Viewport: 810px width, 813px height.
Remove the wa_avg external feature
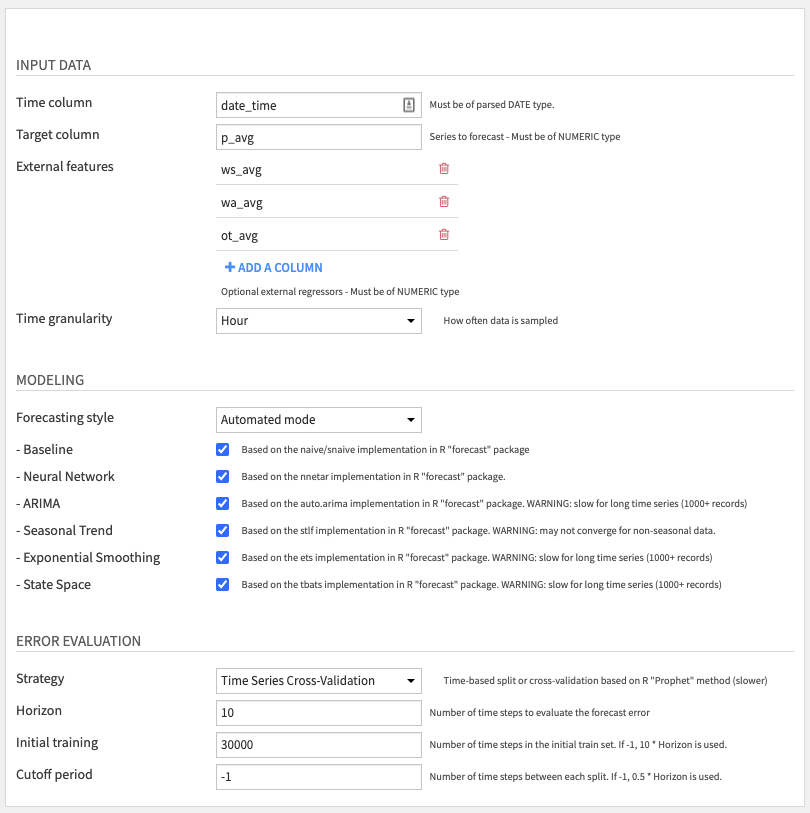coord(444,202)
